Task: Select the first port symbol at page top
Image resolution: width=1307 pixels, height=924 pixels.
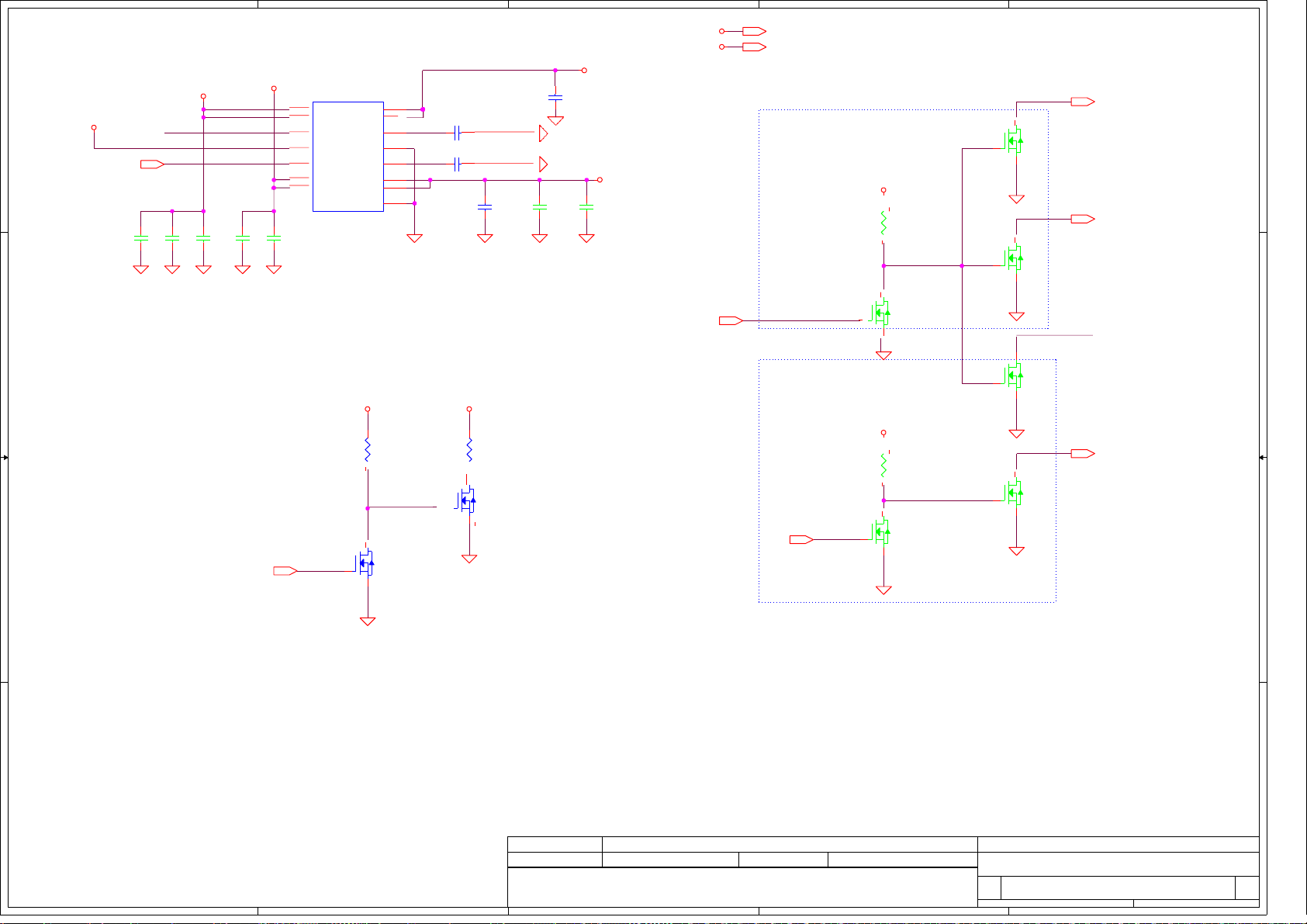Action: point(753,31)
